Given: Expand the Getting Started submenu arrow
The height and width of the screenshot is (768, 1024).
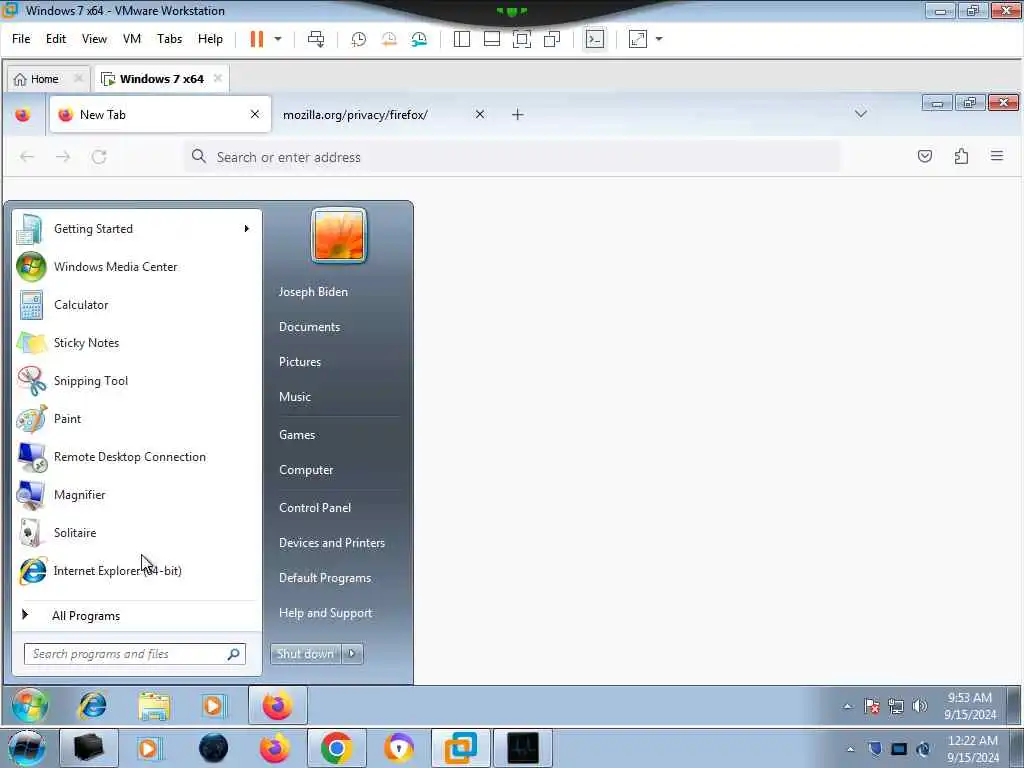Looking at the screenshot, I should [247, 229].
